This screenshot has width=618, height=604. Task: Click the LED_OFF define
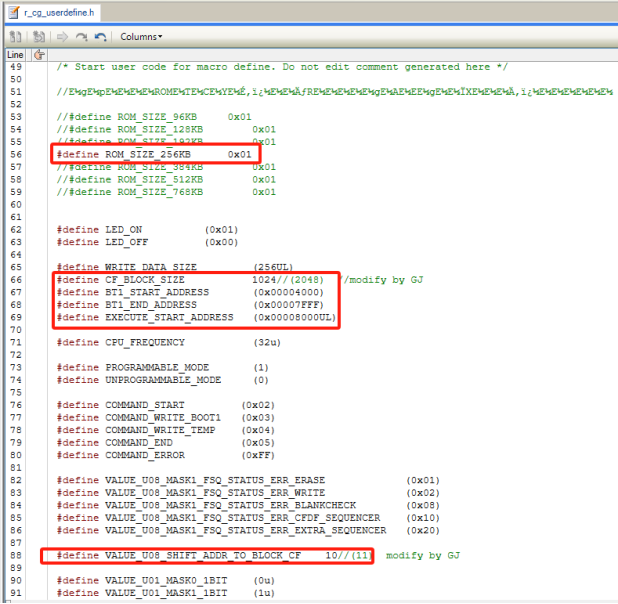(147, 242)
